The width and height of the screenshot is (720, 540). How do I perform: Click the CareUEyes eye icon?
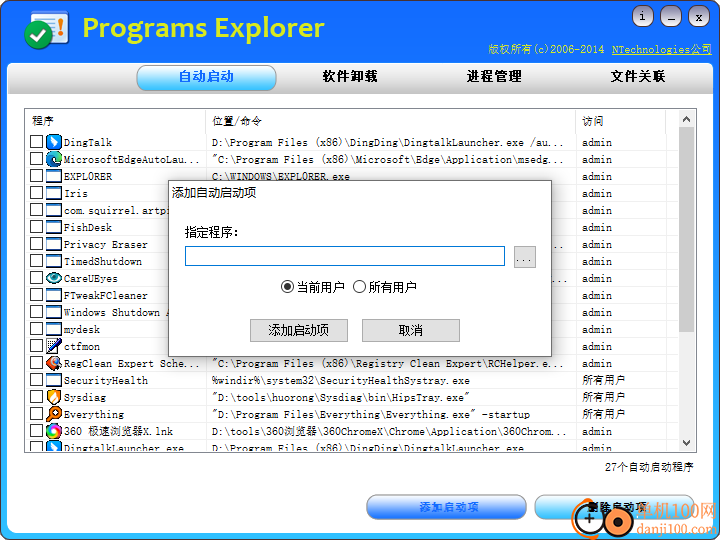[54, 278]
